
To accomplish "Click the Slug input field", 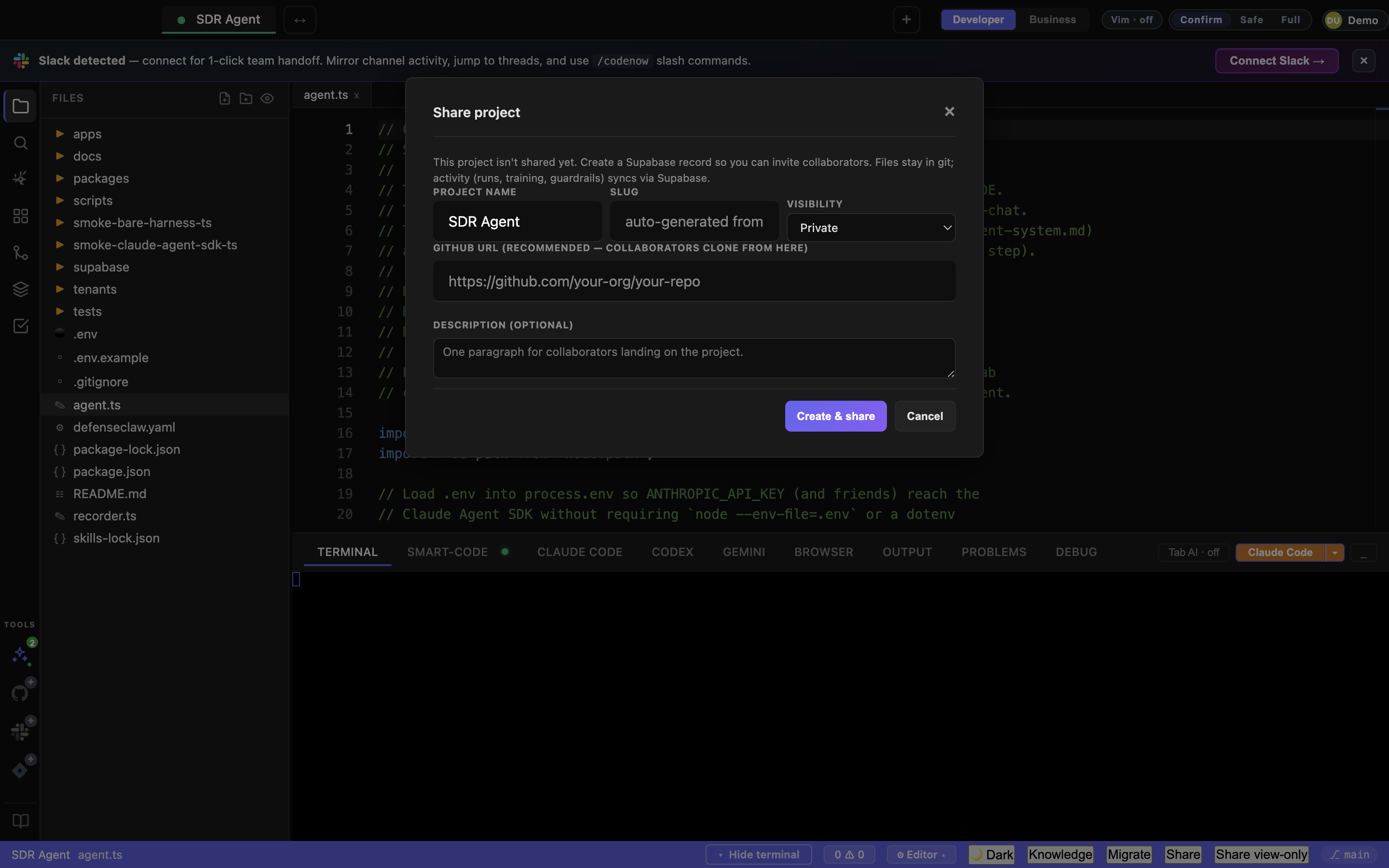I will (694, 222).
